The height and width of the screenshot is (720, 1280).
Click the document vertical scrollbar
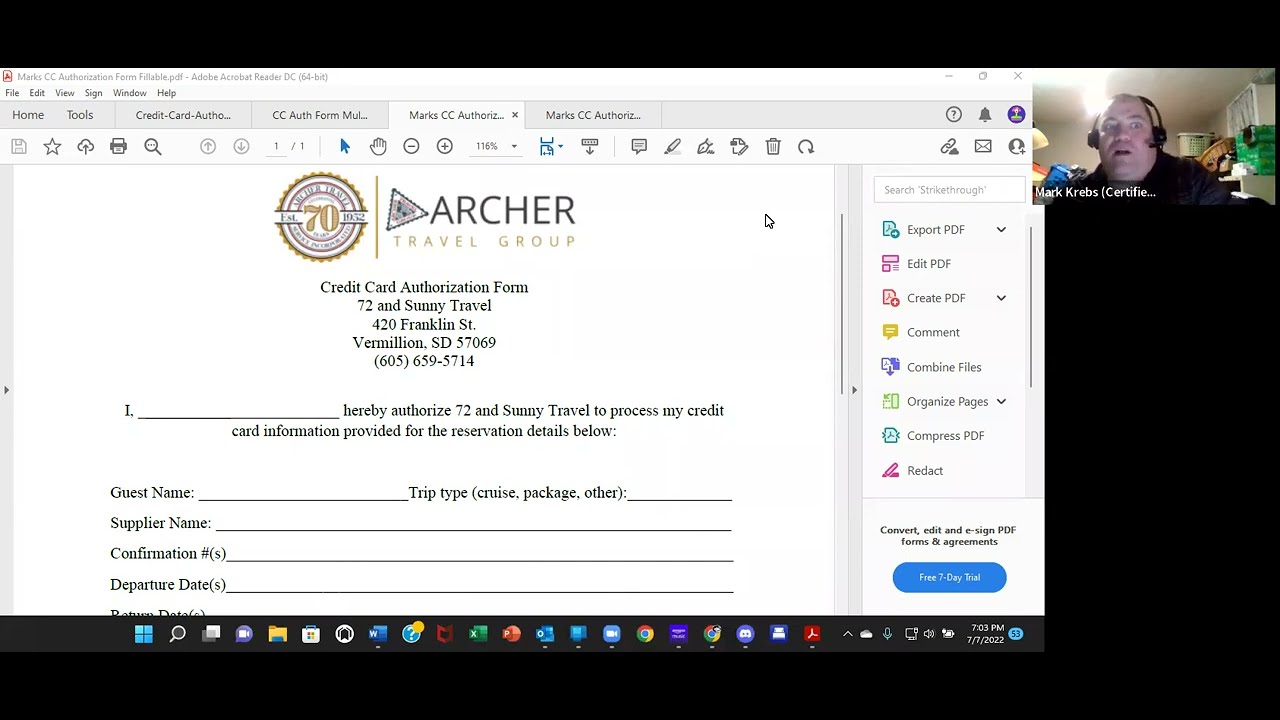(841, 302)
